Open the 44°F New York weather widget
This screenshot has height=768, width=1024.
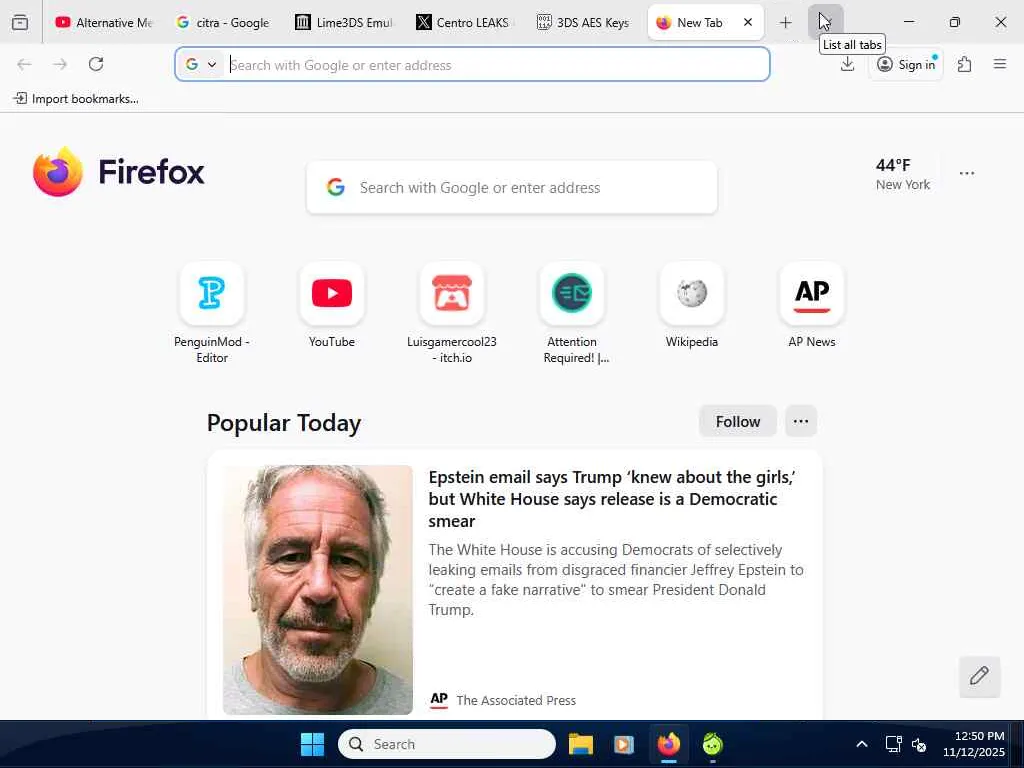coord(903,174)
